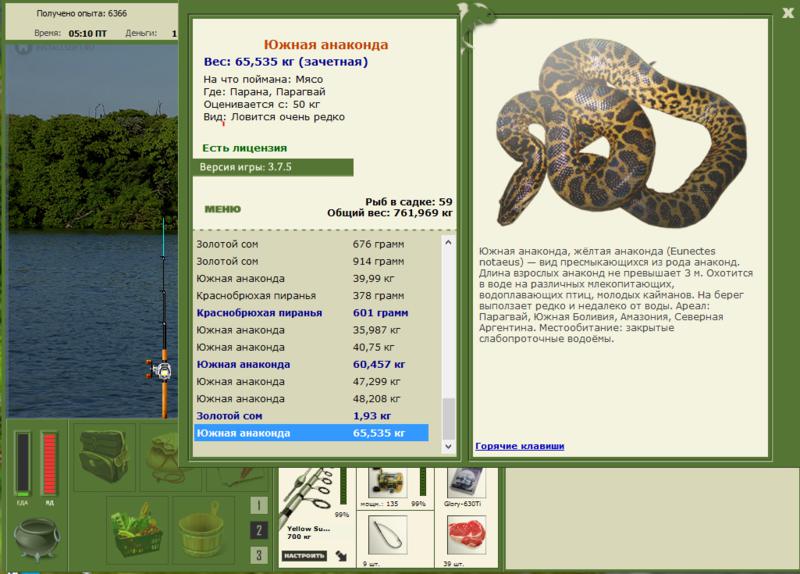The width and height of the screenshot is (800, 574).
Task: Open the Горячие клавиши link
Action: [x=519, y=446]
